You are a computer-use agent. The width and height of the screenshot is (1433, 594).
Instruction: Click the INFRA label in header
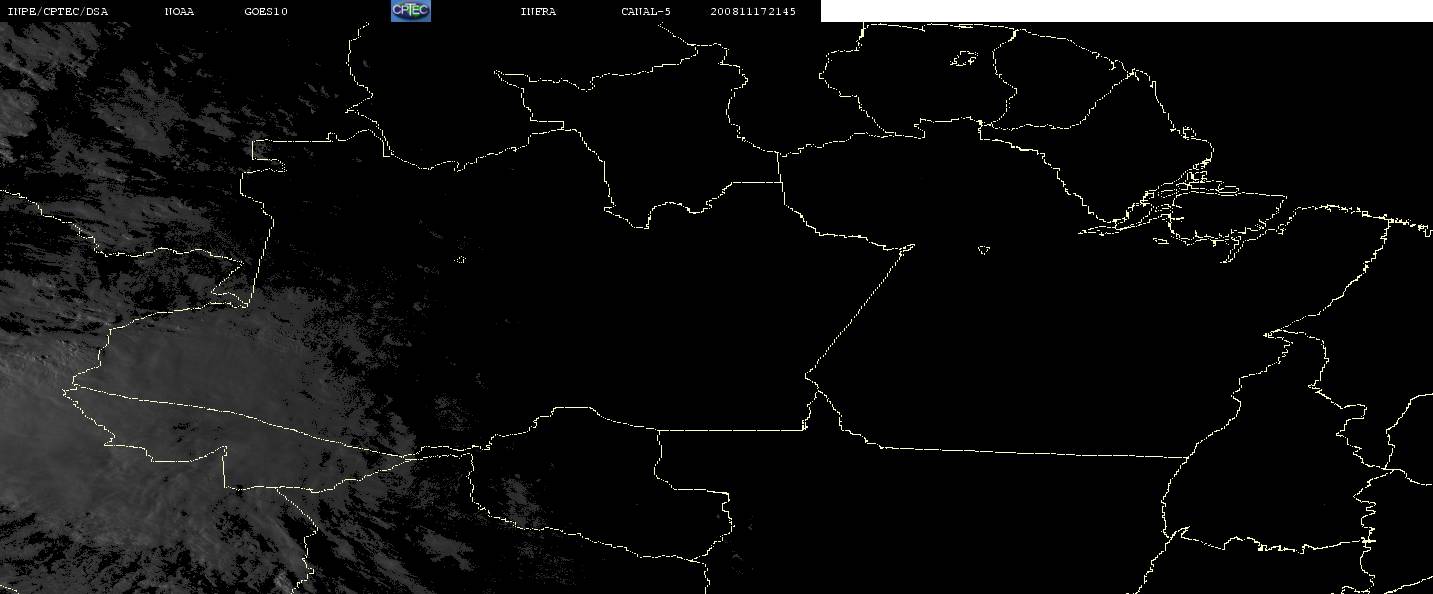538,11
